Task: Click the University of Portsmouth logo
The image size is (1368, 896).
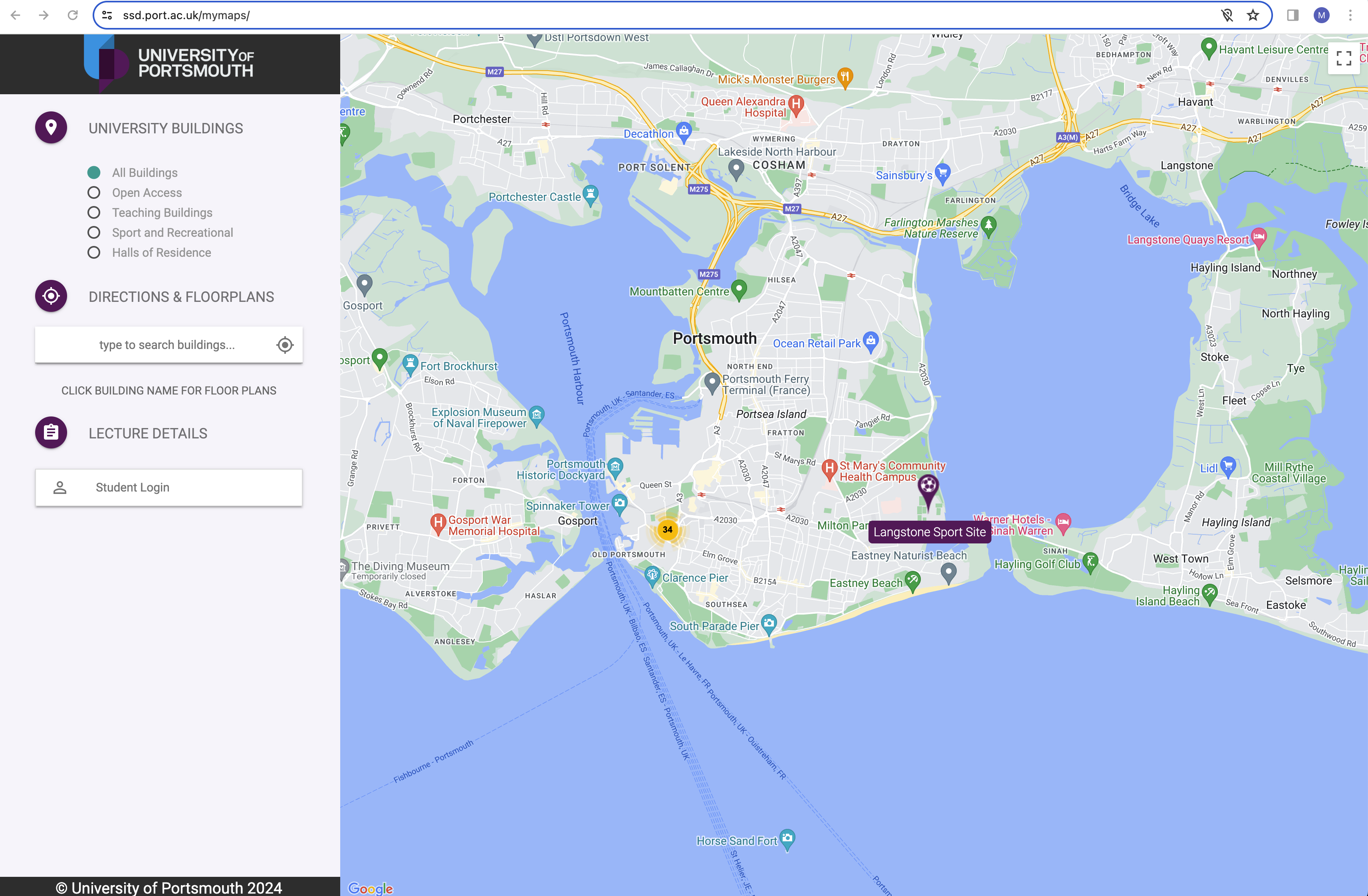Action: (169, 63)
